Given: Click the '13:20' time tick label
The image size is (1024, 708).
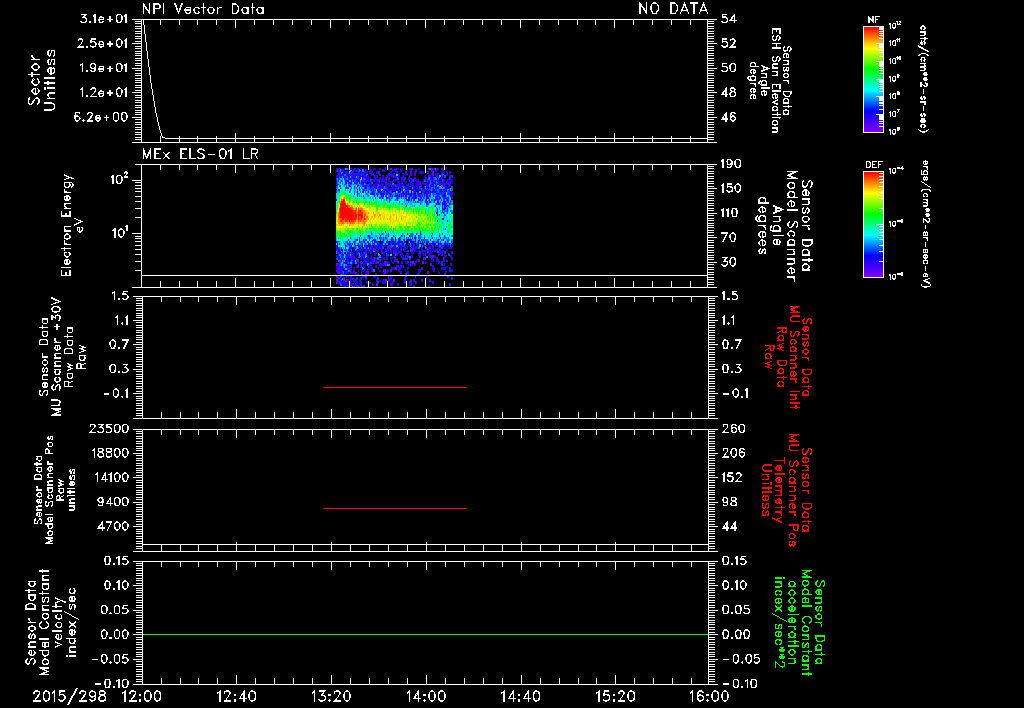Looking at the screenshot, I should point(331,696).
